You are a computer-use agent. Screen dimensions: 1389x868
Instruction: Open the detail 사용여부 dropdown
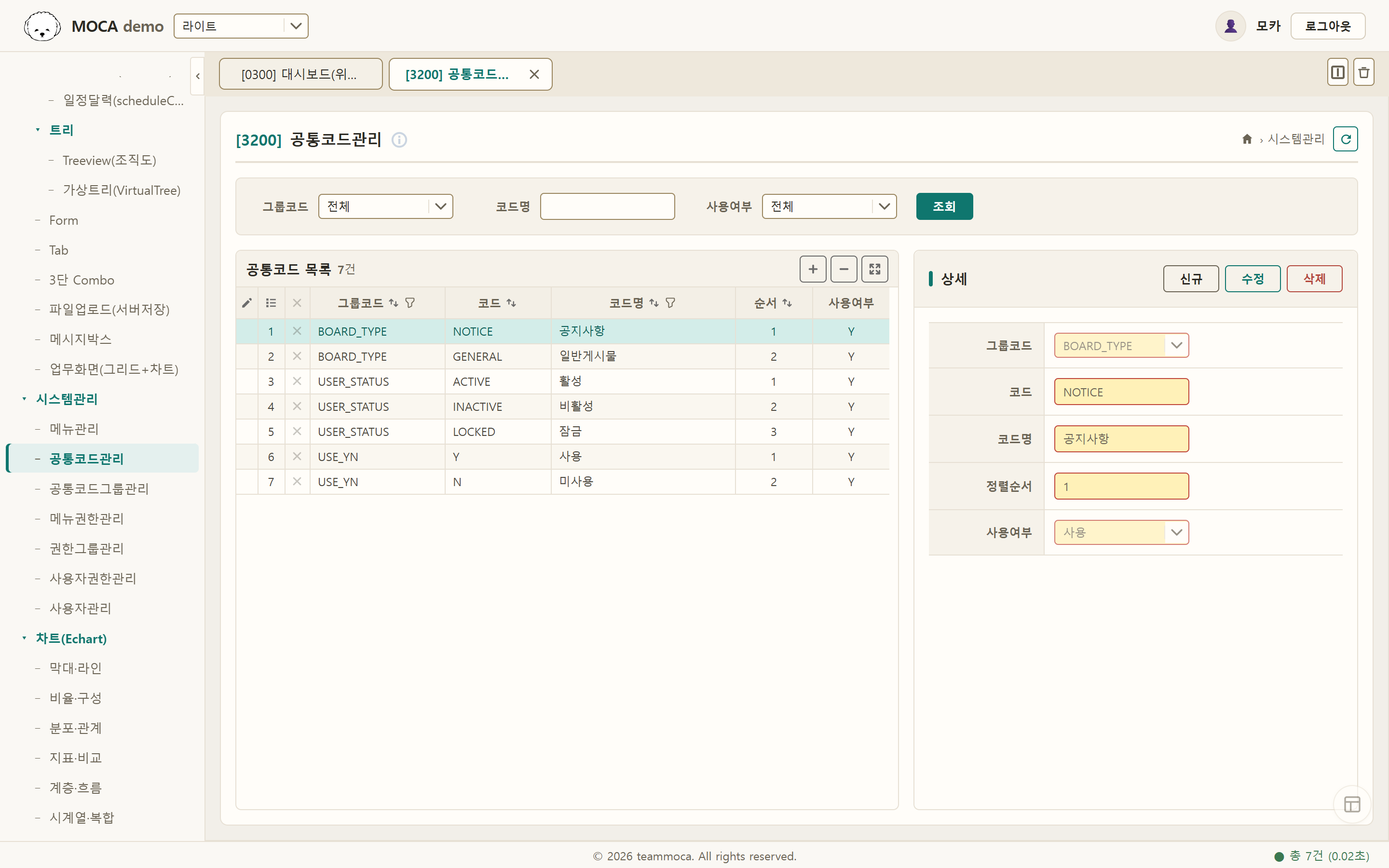1121,532
